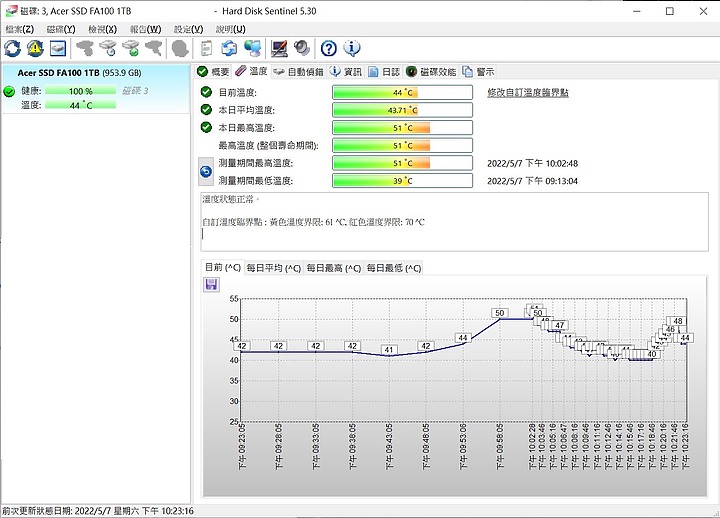This screenshot has height=518, width=720.
Task: Switch to 每日最高 (^C) graph tab
Action: pos(334,268)
